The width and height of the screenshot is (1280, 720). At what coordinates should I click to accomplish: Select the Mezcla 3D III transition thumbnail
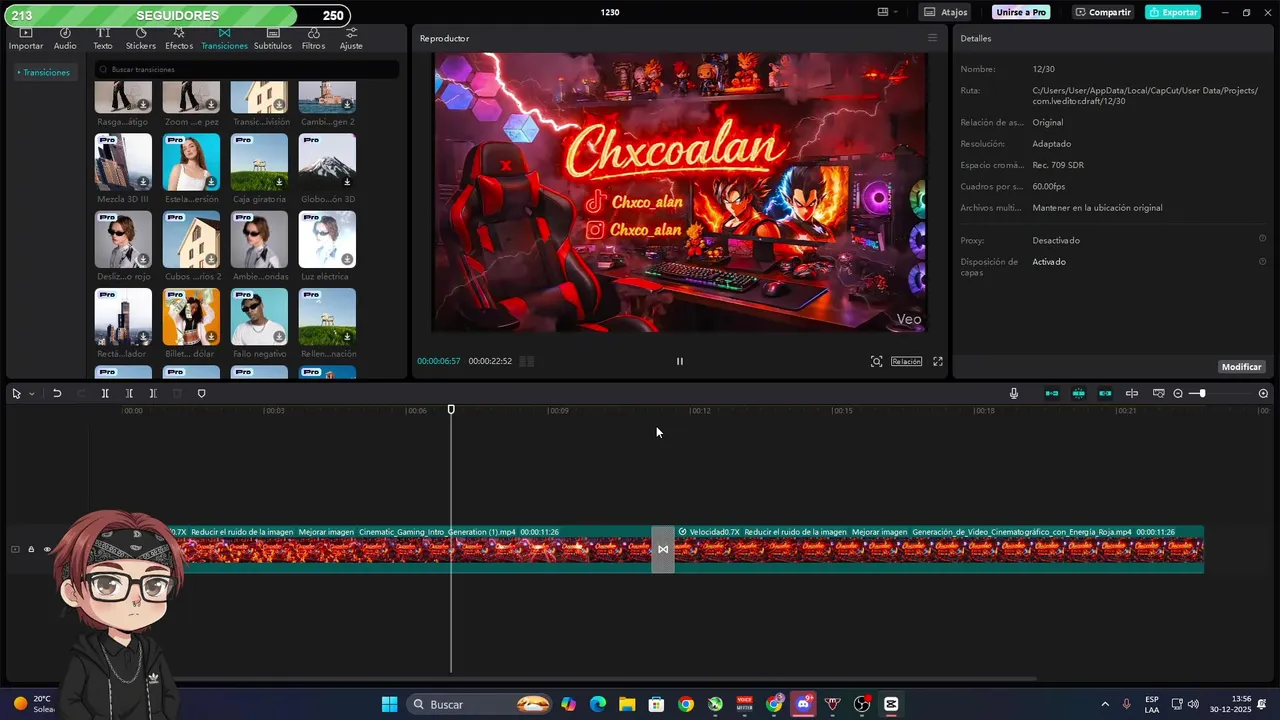click(x=123, y=162)
